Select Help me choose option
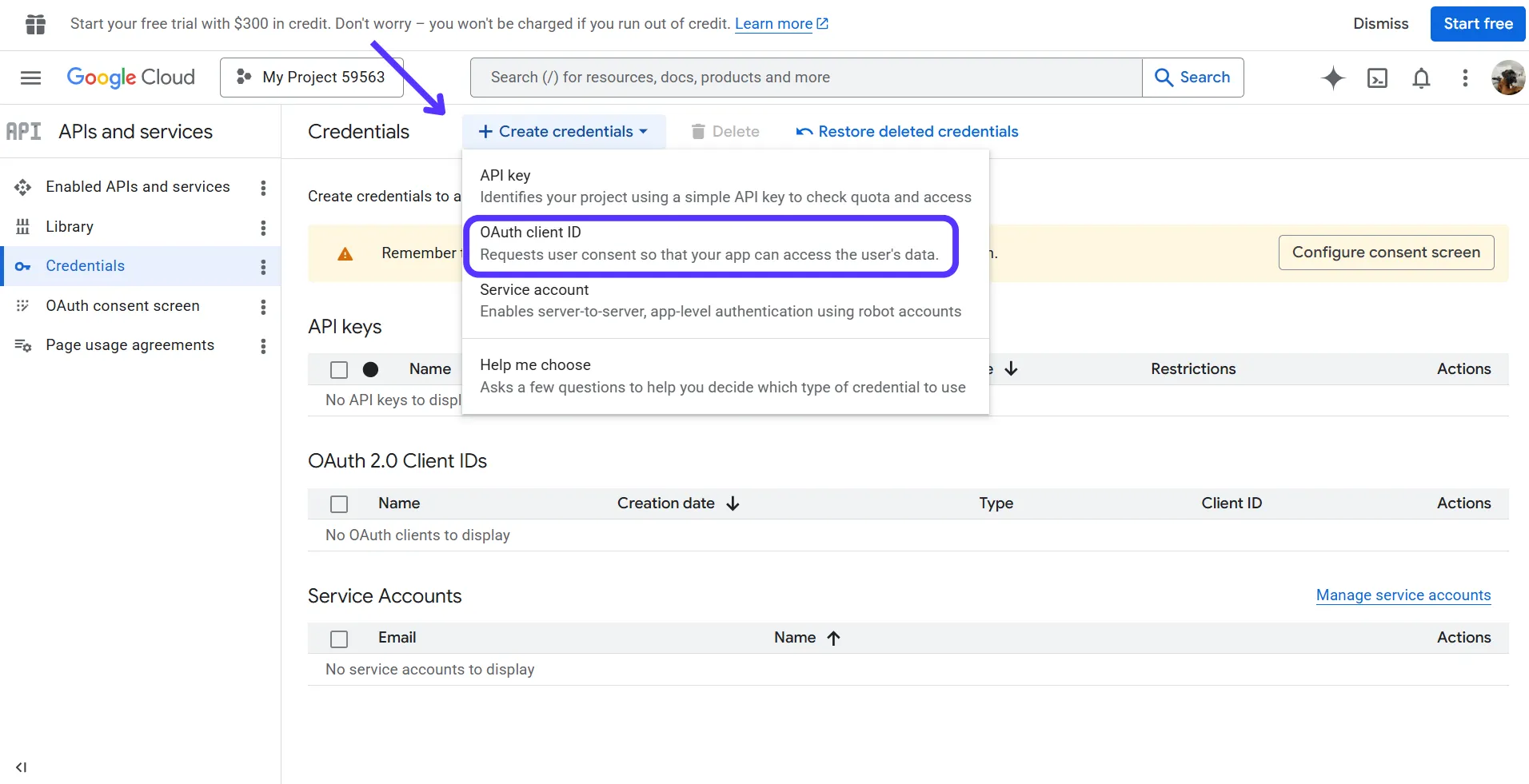This screenshot has width=1529, height=784. 725,376
